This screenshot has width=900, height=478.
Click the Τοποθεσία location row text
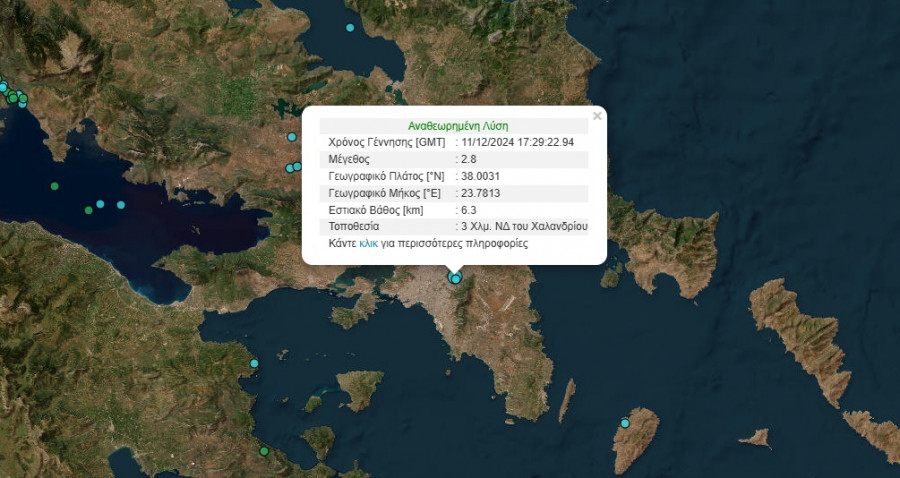524,227
